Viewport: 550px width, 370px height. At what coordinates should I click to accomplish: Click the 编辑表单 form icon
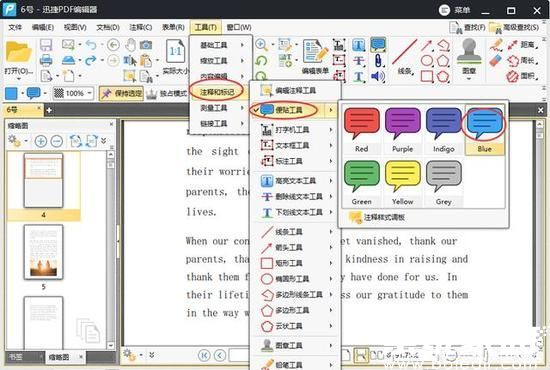[x=315, y=51]
